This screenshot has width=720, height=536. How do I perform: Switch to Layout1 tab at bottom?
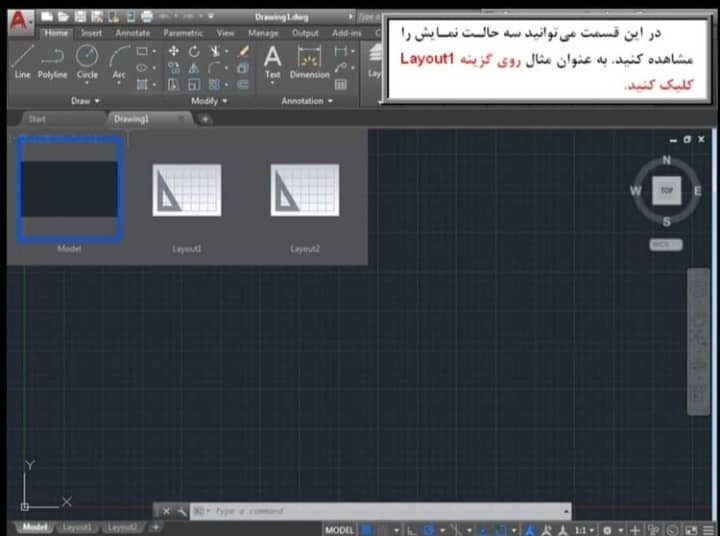[x=77, y=527]
